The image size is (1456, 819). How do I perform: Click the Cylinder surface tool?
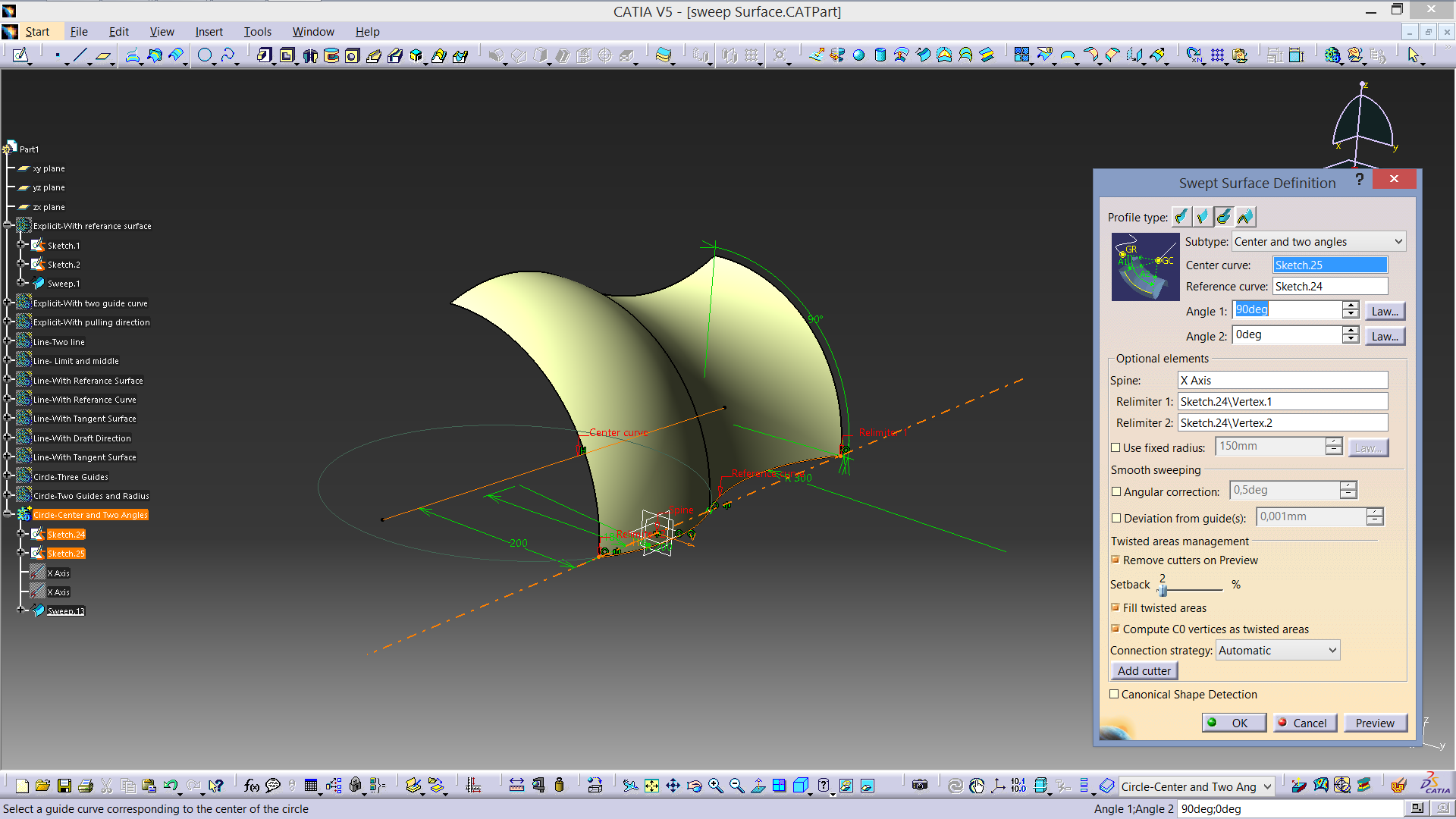[x=880, y=55]
